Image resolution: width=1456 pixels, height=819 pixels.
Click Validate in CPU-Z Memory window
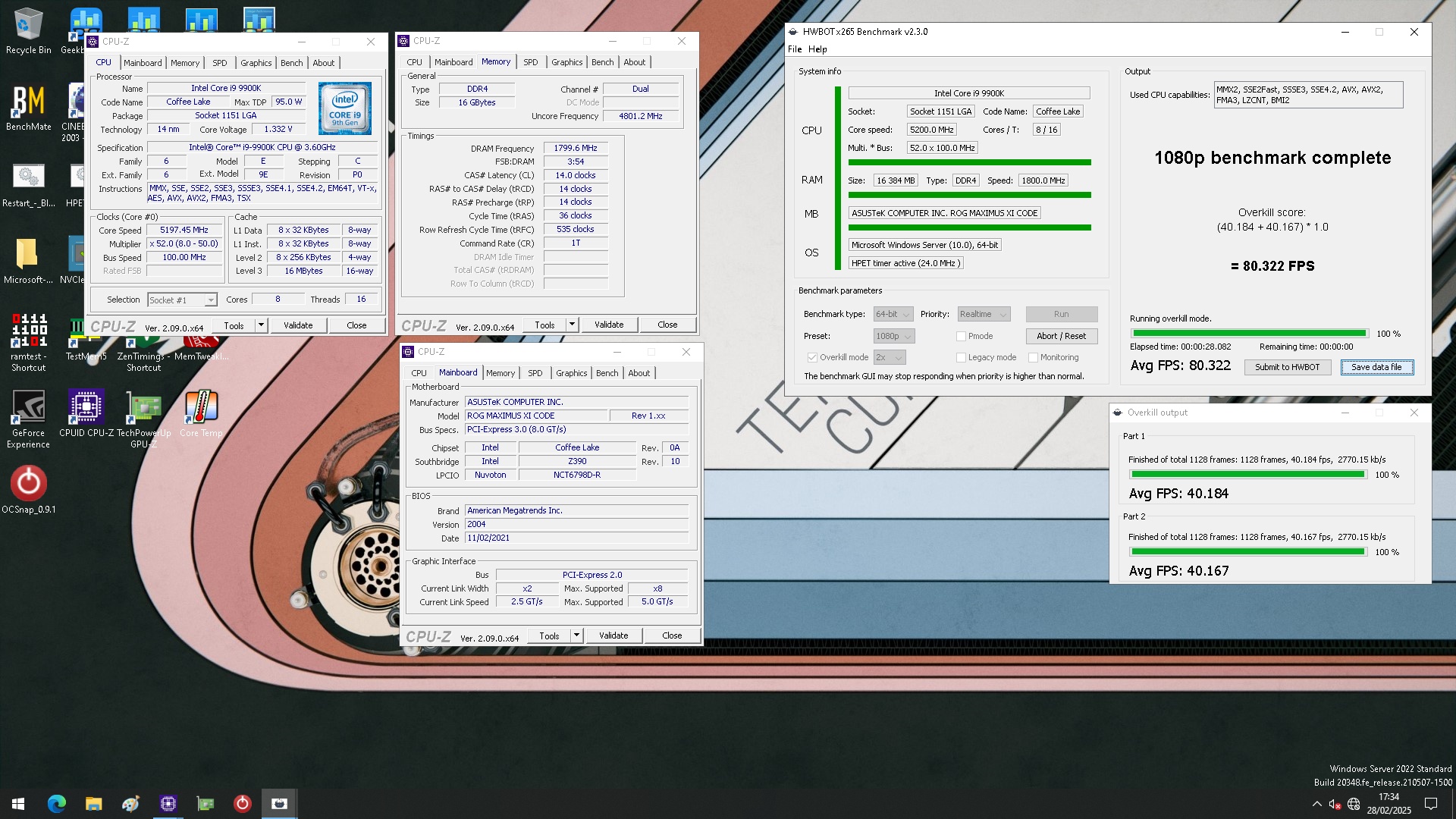[x=609, y=325]
